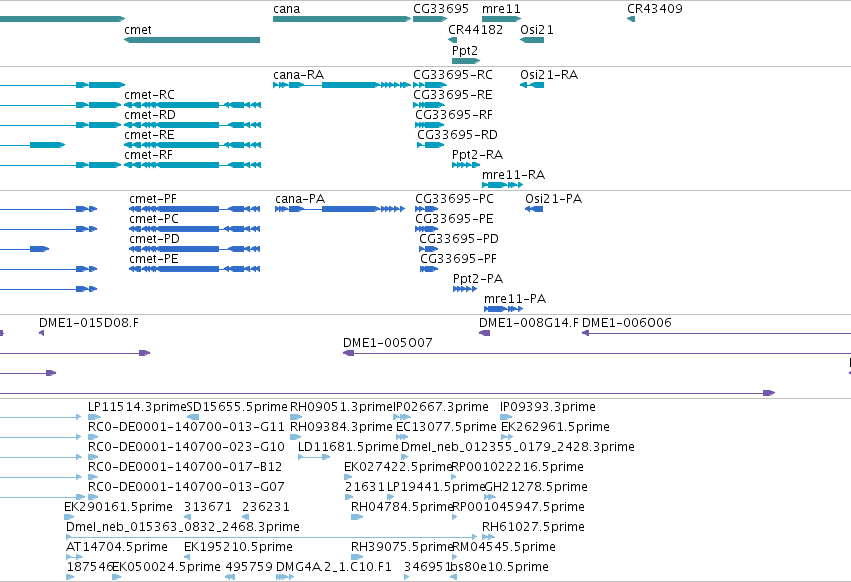
Task: Click the cmet gene feature label
Action: point(138,30)
